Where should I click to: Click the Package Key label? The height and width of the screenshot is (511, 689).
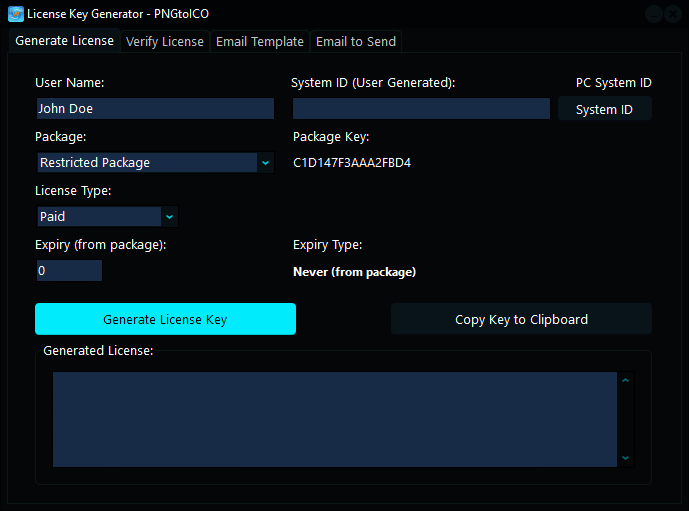(331, 137)
